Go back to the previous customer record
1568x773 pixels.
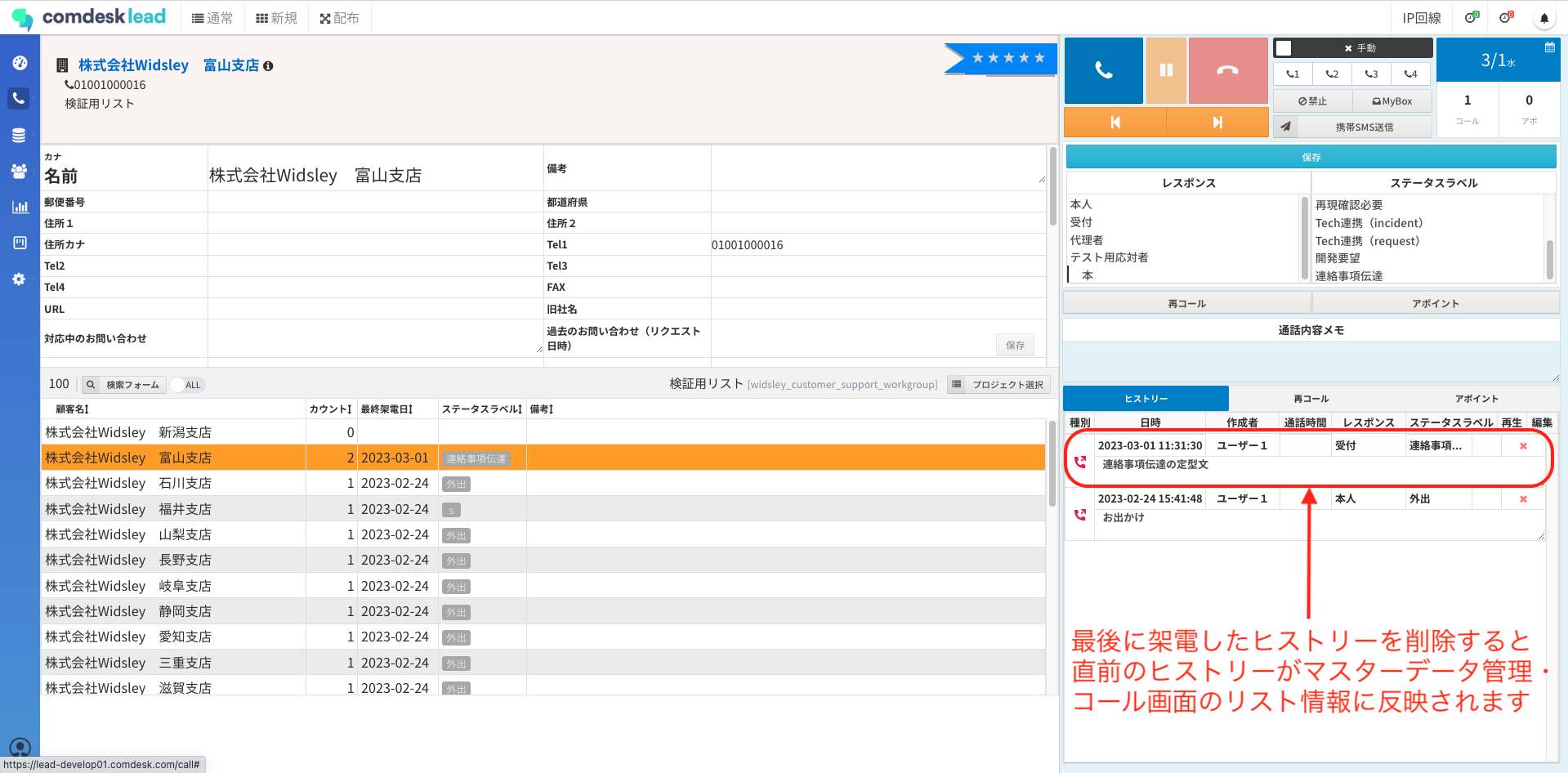click(1115, 123)
